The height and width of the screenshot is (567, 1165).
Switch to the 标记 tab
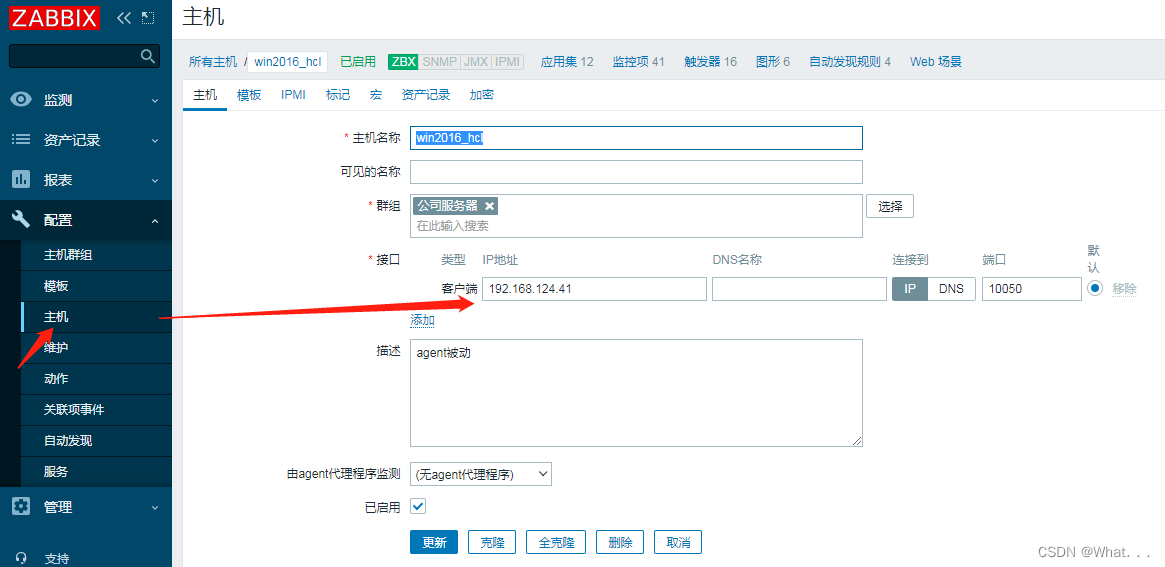(337, 95)
